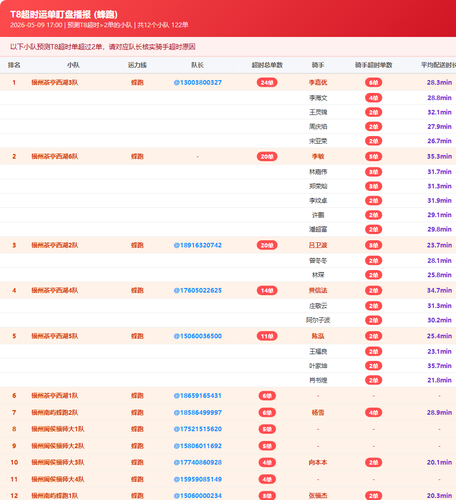Click the 29.1min average delivery time
This screenshot has width=456, height=500.
tap(439, 215)
